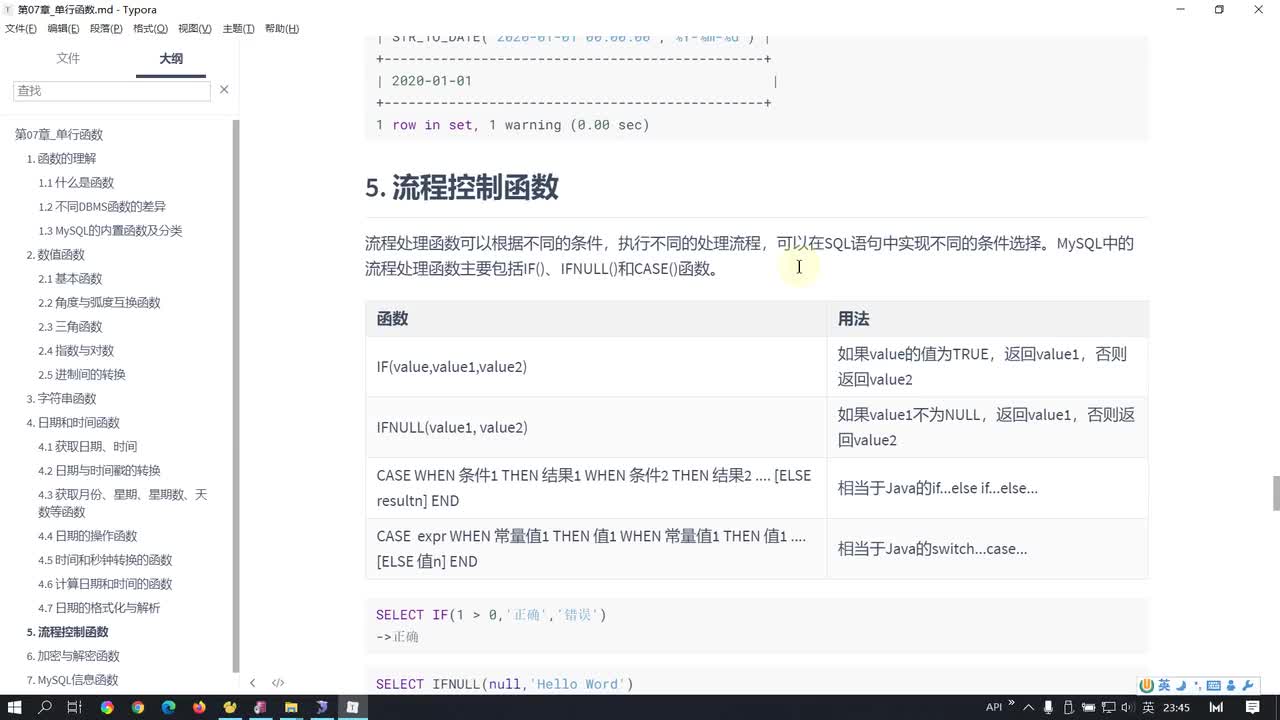
Task: Toggle IME punctuation mode button
Action: tap(1197, 686)
